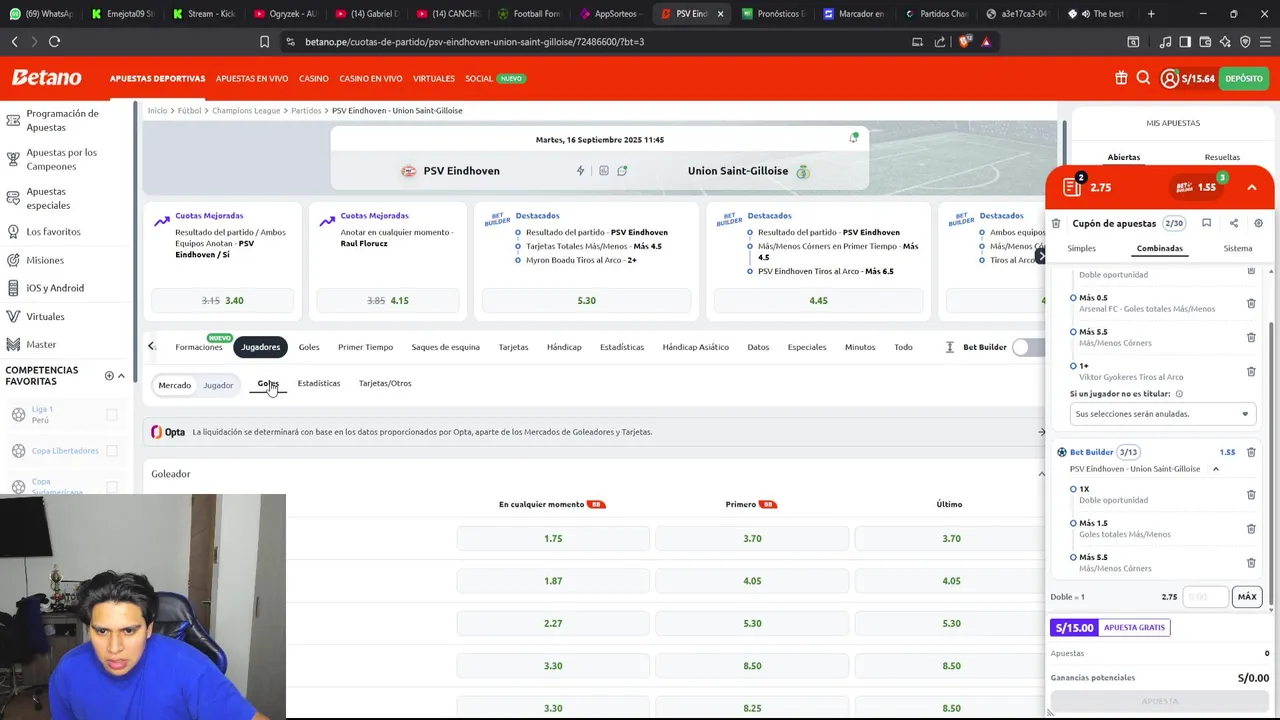Switch view to Jugador

pyautogui.click(x=218, y=385)
